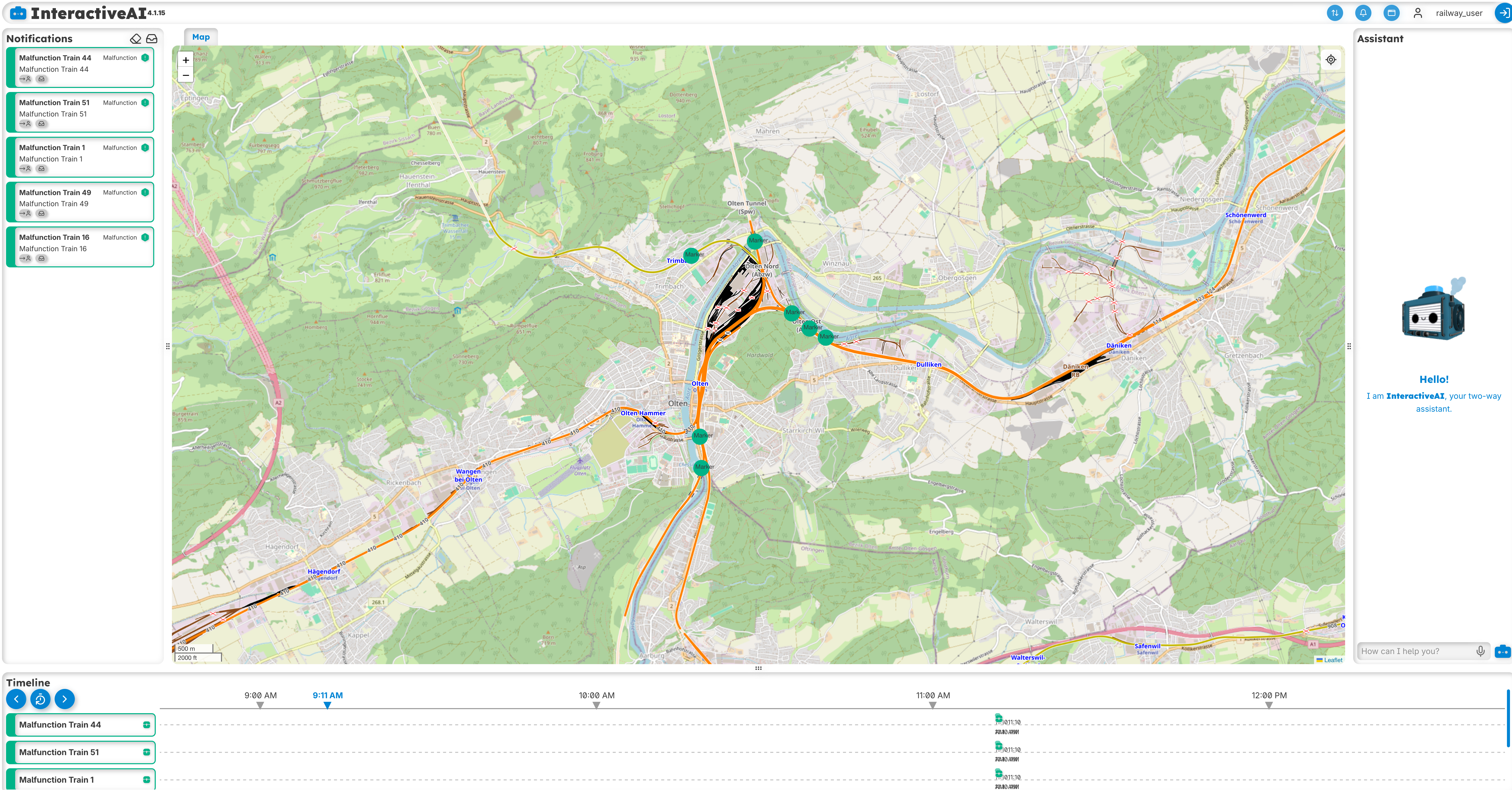
Task: Zoom out on the map
Action: coord(186,75)
